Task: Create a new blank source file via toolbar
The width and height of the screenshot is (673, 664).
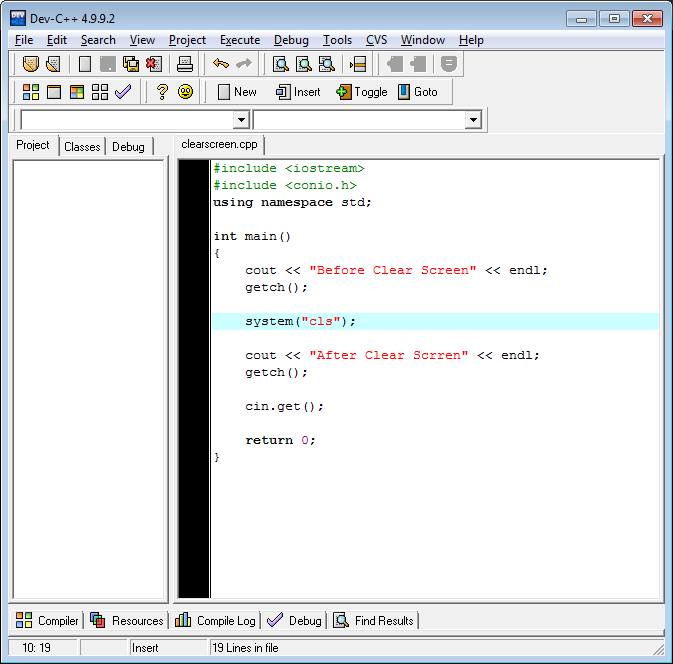Action: pos(85,64)
